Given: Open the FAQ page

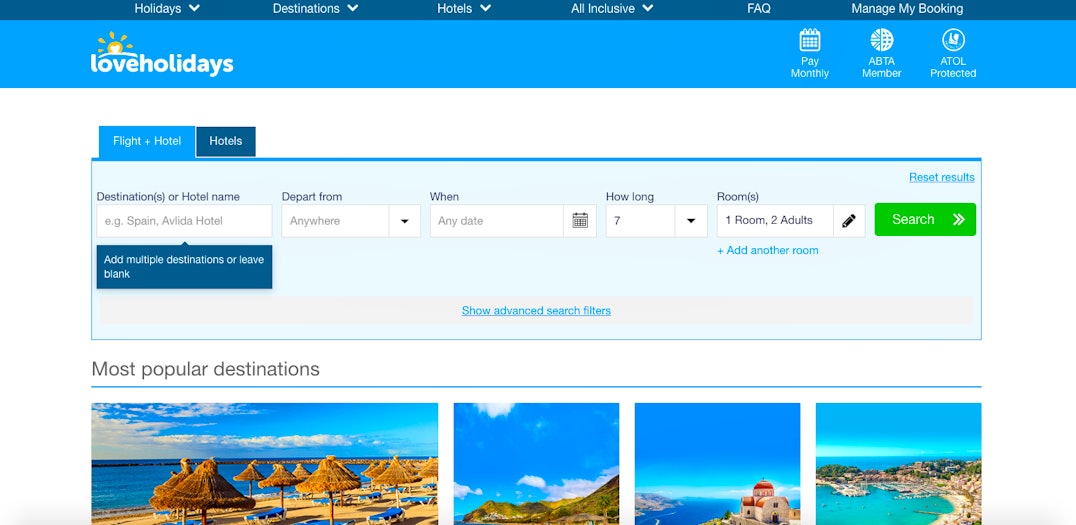Looking at the screenshot, I should click(x=758, y=9).
